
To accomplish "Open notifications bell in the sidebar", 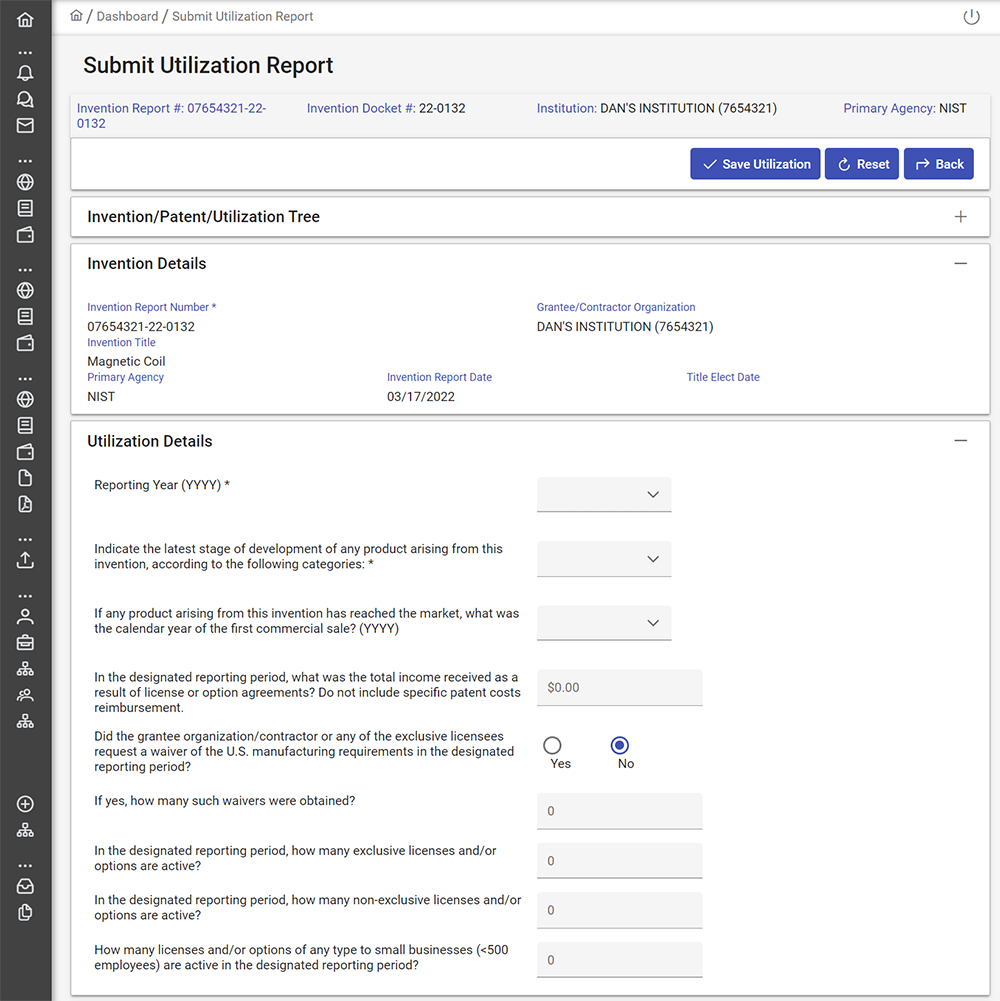I will [x=25, y=73].
